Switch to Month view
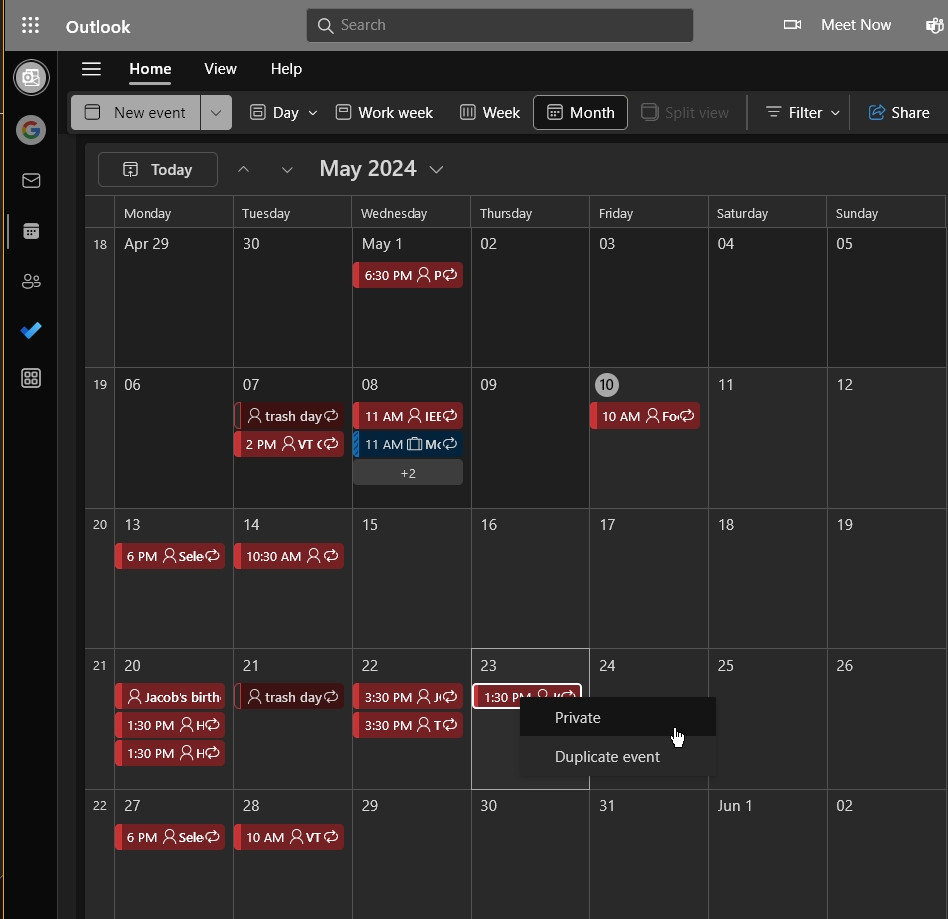This screenshot has width=948, height=919. pyautogui.click(x=580, y=112)
